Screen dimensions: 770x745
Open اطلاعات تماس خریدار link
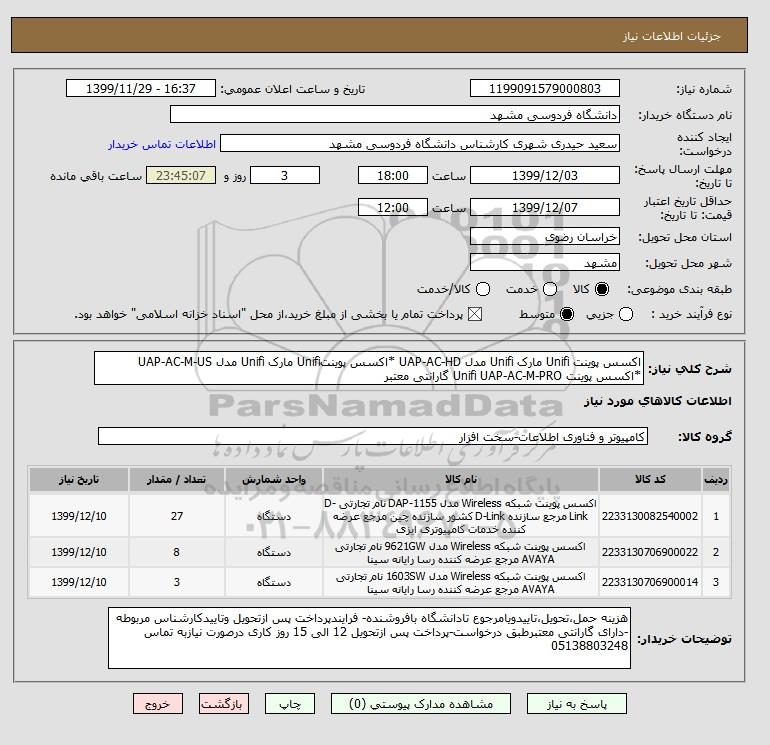[x=162, y=144]
